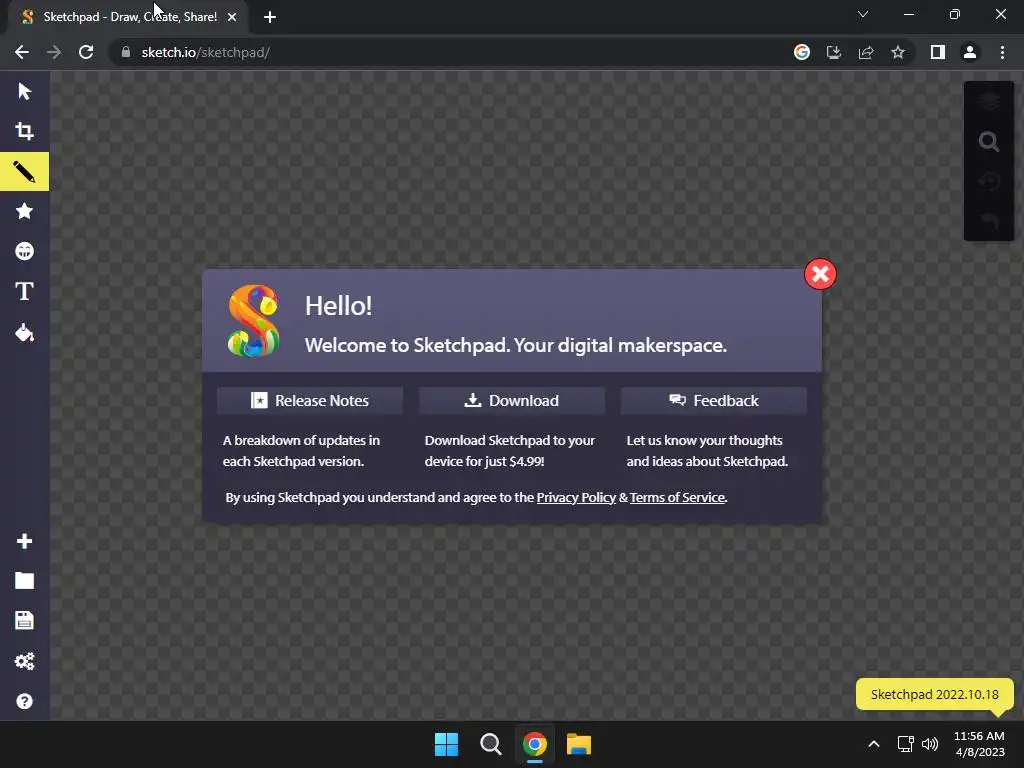Viewport: 1024px width, 768px height.
Task: Share this page icon
Action: coord(866,52)
